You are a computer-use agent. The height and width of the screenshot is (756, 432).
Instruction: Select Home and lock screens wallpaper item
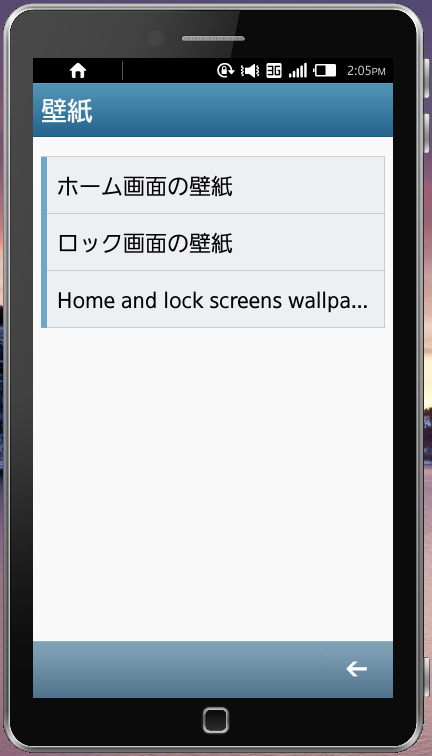tap(213, 299)
